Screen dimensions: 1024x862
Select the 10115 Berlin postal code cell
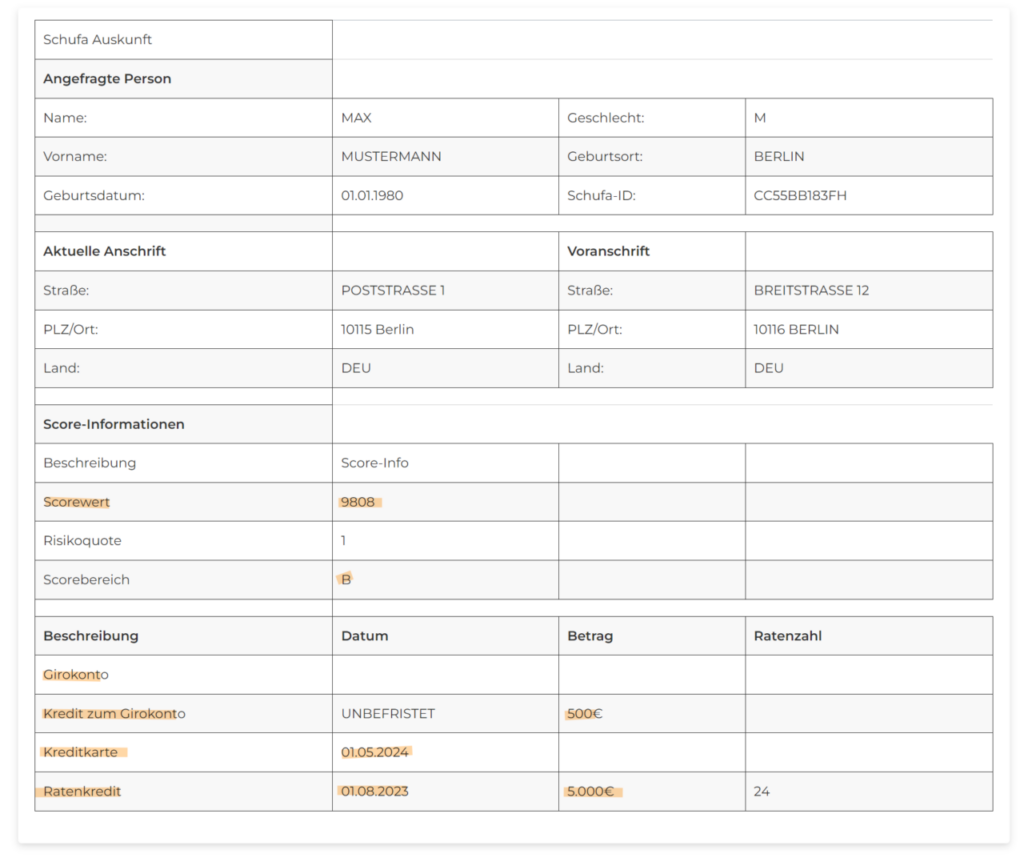377,330
